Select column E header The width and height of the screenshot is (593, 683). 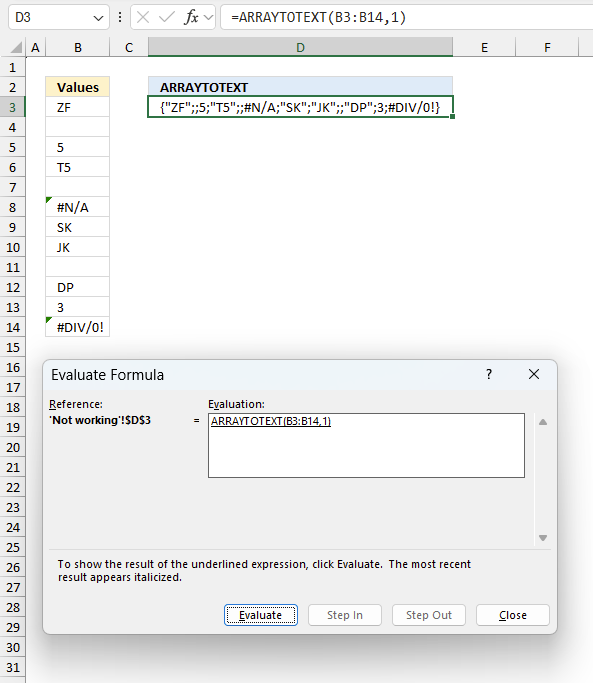(484, 47)
